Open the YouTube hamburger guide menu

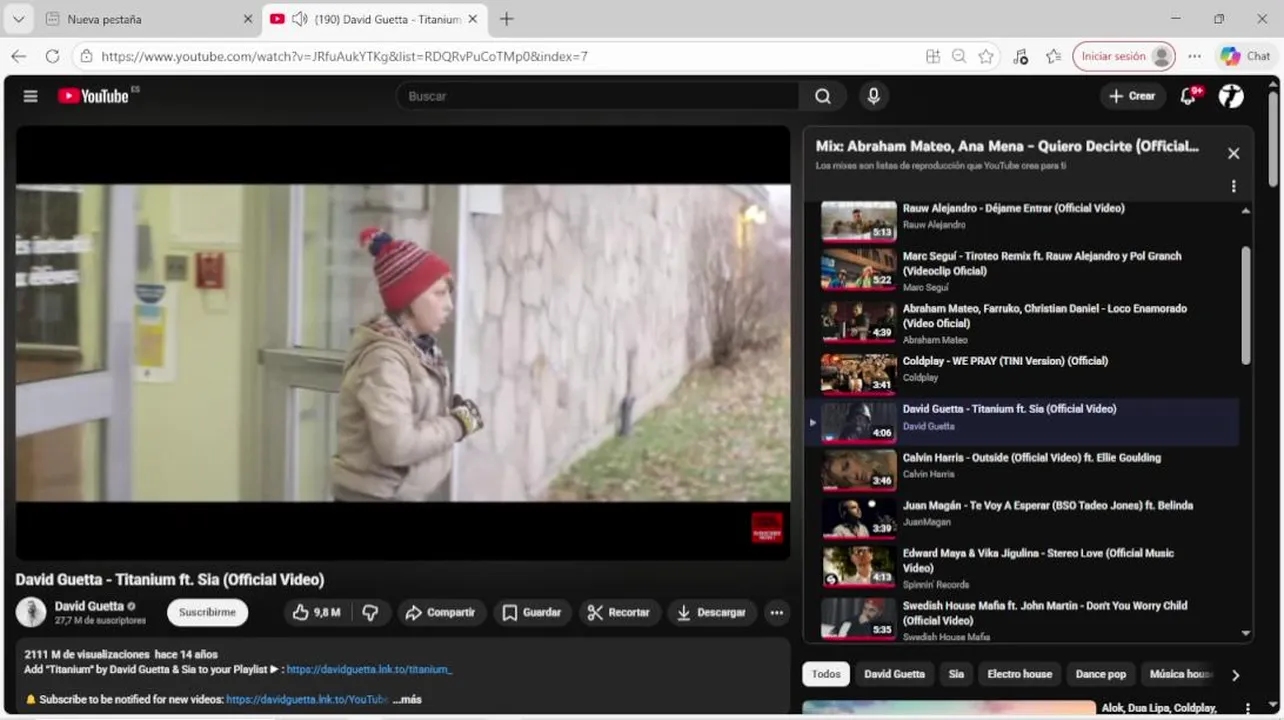pos(31,96)
